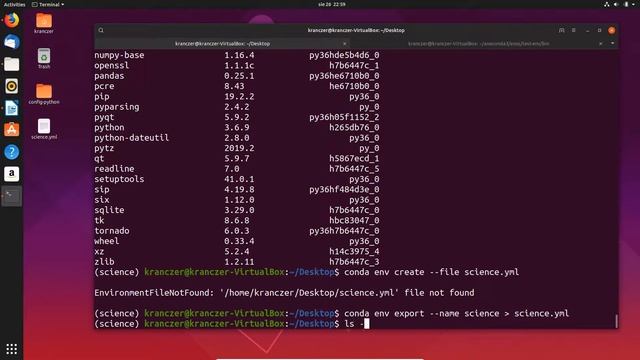This screenshot has width=640, height=360.
Task: Click the terminal scrollbar handle
Action: (x=616, y=321)
